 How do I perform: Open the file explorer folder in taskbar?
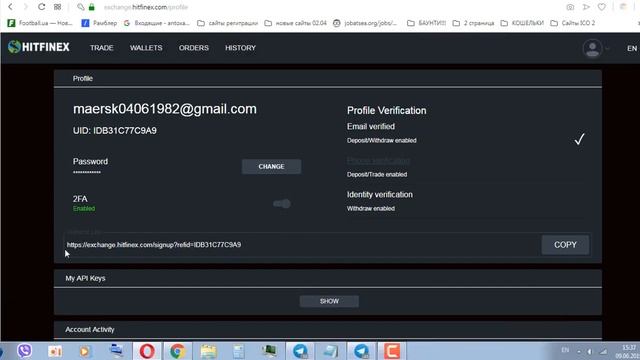tap(208, 351)
